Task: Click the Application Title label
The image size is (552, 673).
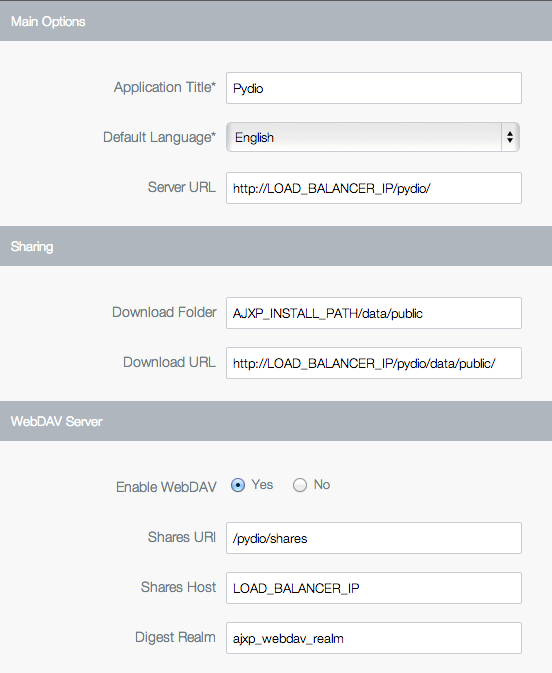Action: (x=165, y=87)
